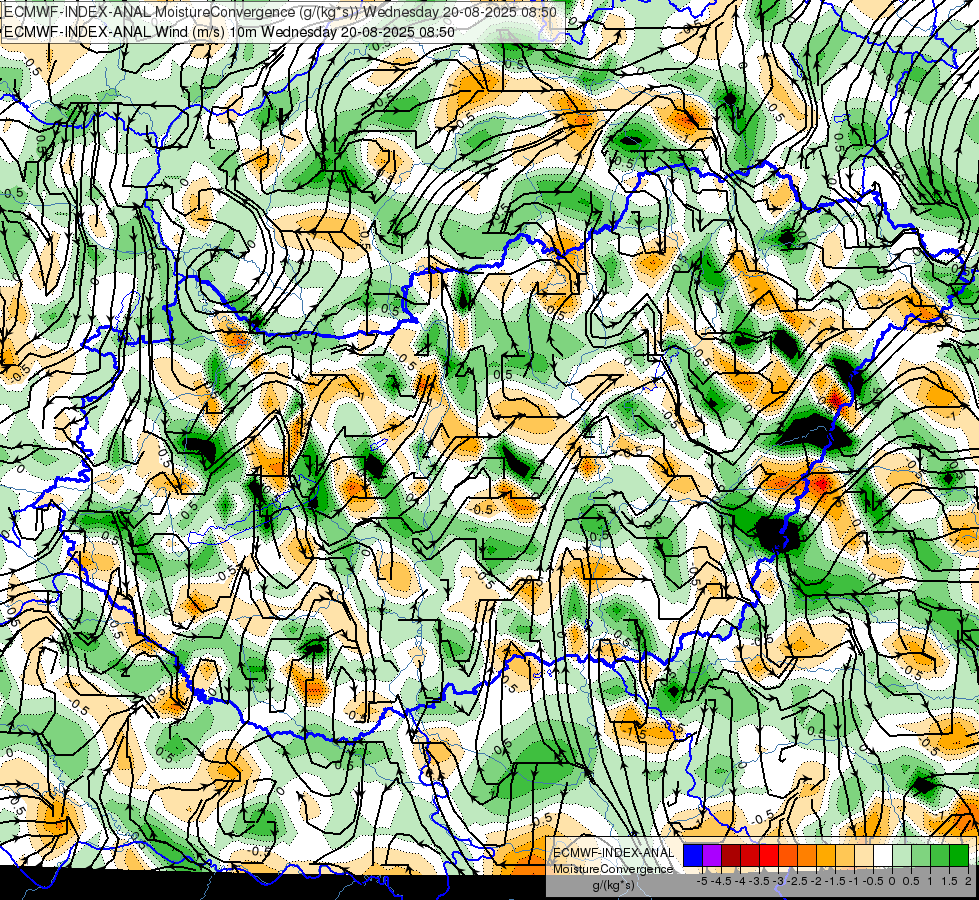979x900 pixels.
Task: Select the bright red swatch between -3.5 and -3
Action: (769, 856)
